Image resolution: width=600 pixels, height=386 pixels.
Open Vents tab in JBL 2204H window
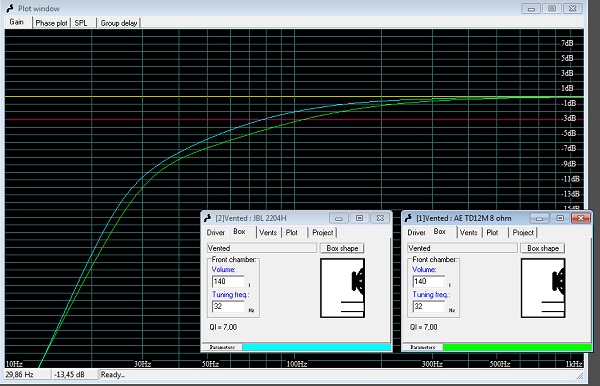click(x=268, y=233)
